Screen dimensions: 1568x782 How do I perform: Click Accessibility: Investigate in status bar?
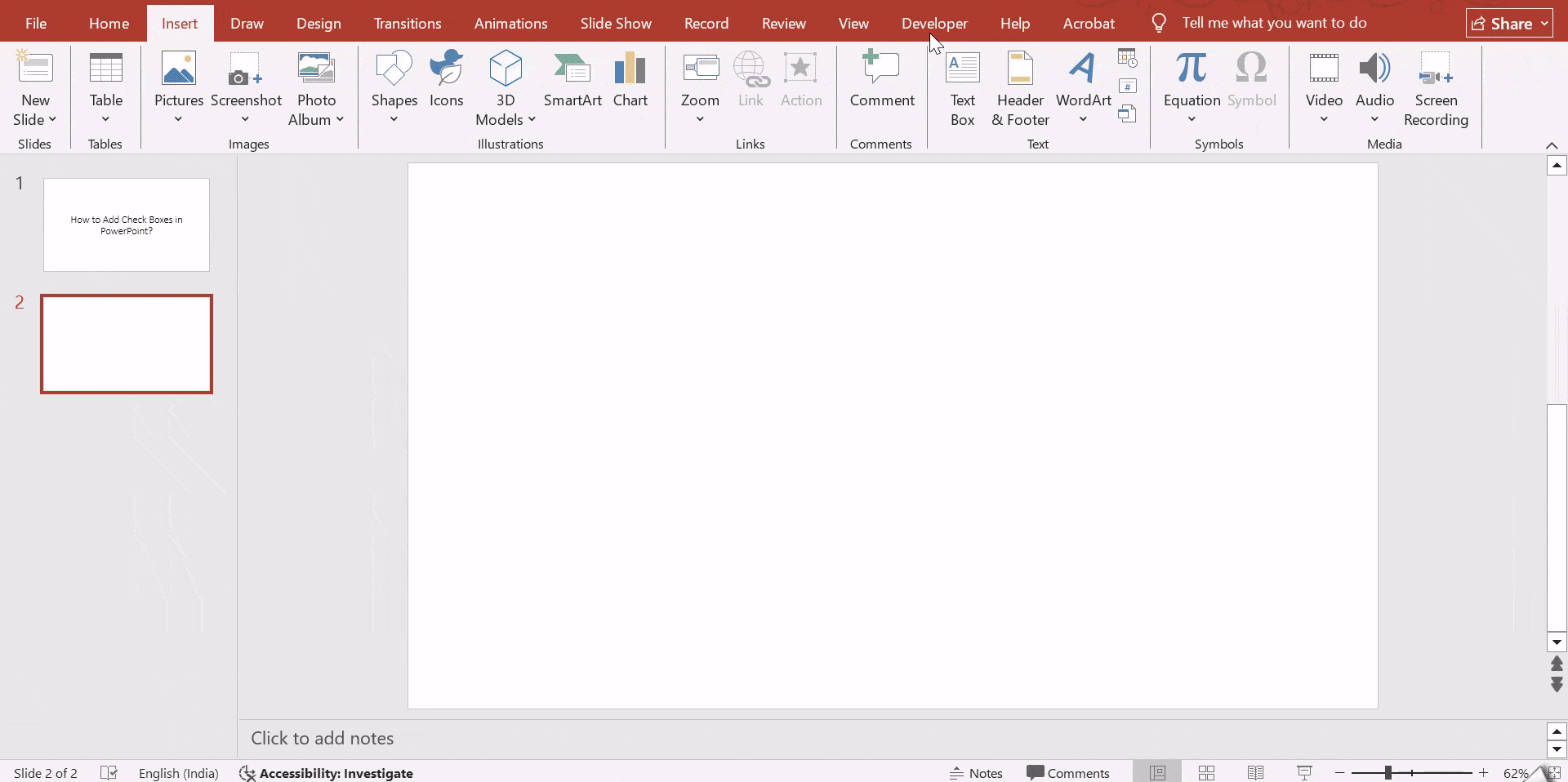click(x=327, y=773)
